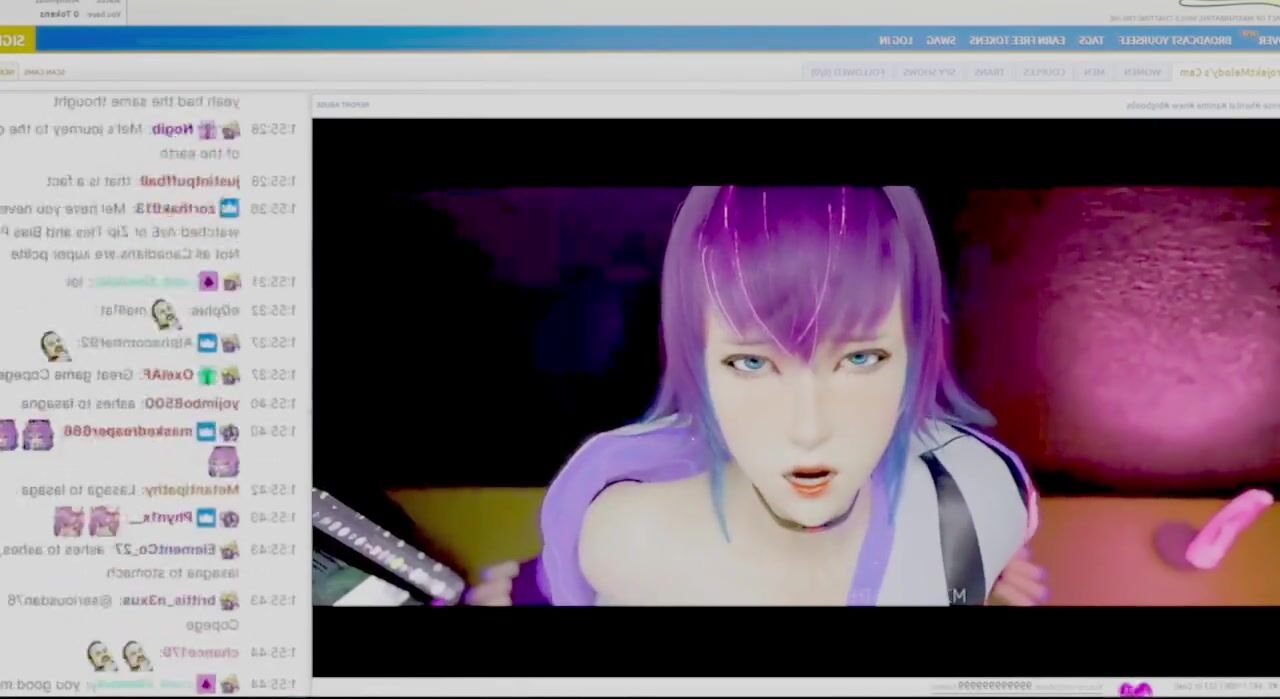Viewport: 1280px width, 699px height.
Task: Click username justinlpuffball in chat
Action: click(189, 181)
